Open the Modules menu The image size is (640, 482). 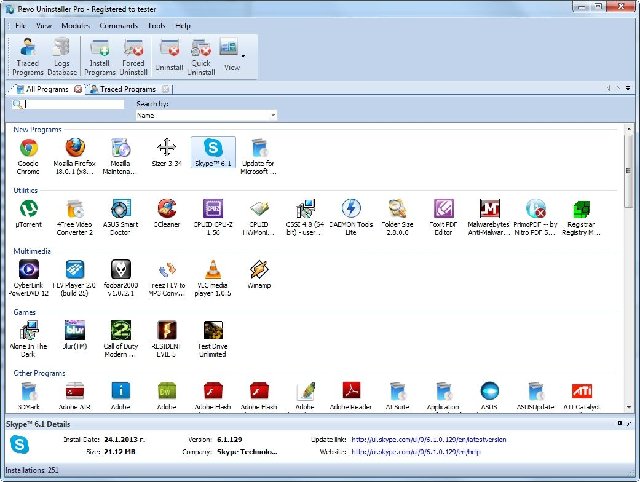pyautogui.click(x=76, y=26)
